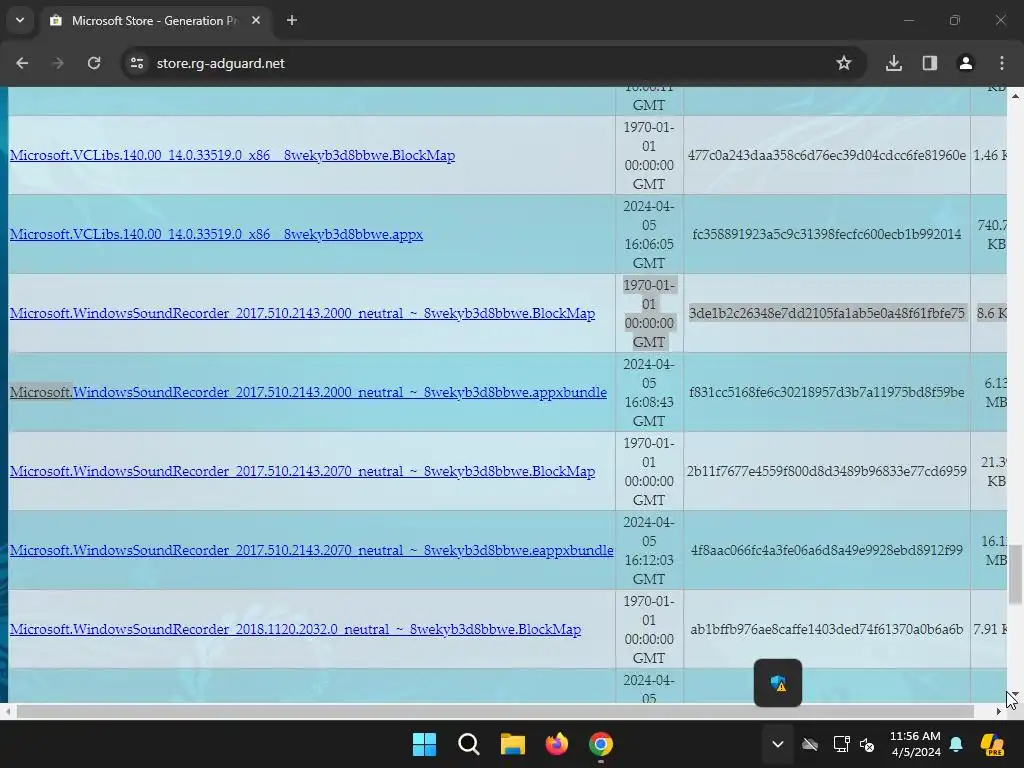Image resolution: width=1024 pixels, height=768 pixels.
Task: Click hash ab1bffb976ae8caffe1403ded74f61370a0b6a6b
Action: click(x=827, y=630)
